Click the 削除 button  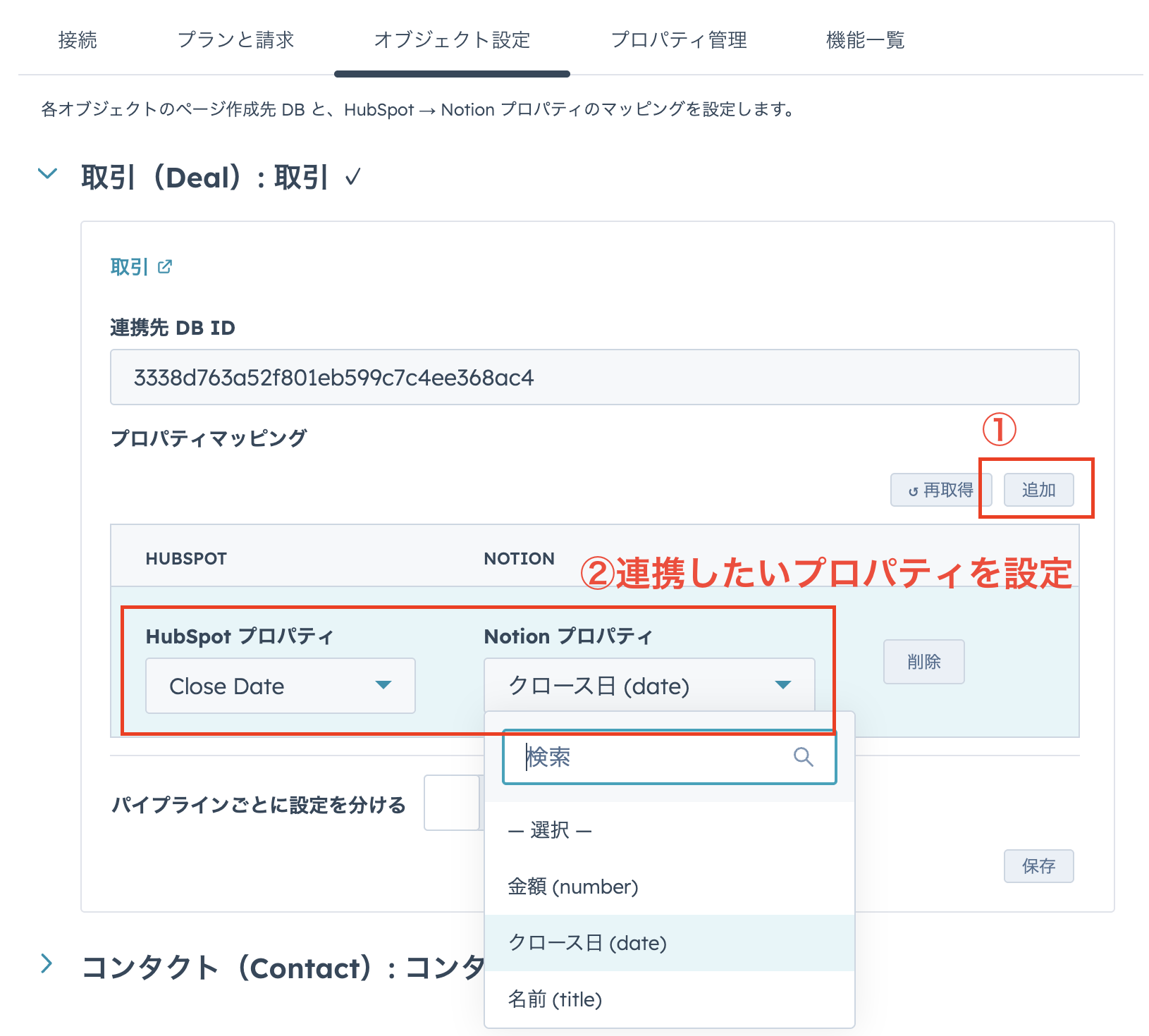click(923, 662)
